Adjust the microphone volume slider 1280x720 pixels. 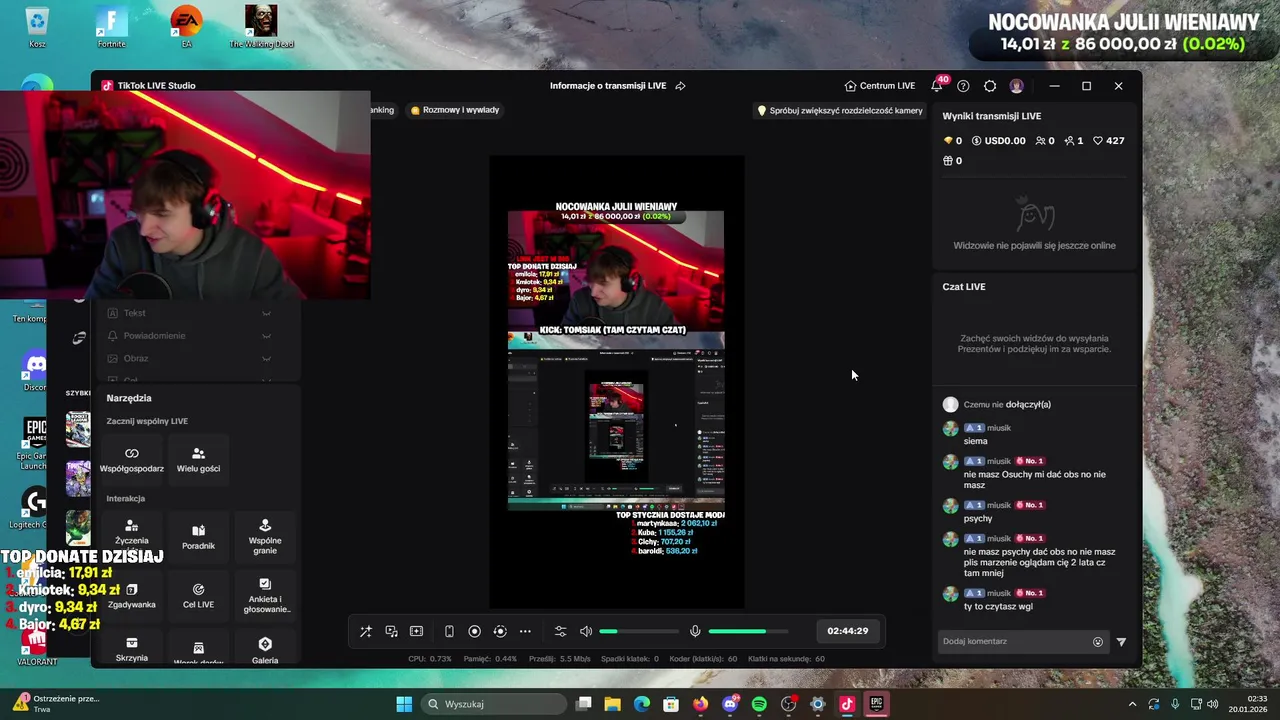click(748, 631)
